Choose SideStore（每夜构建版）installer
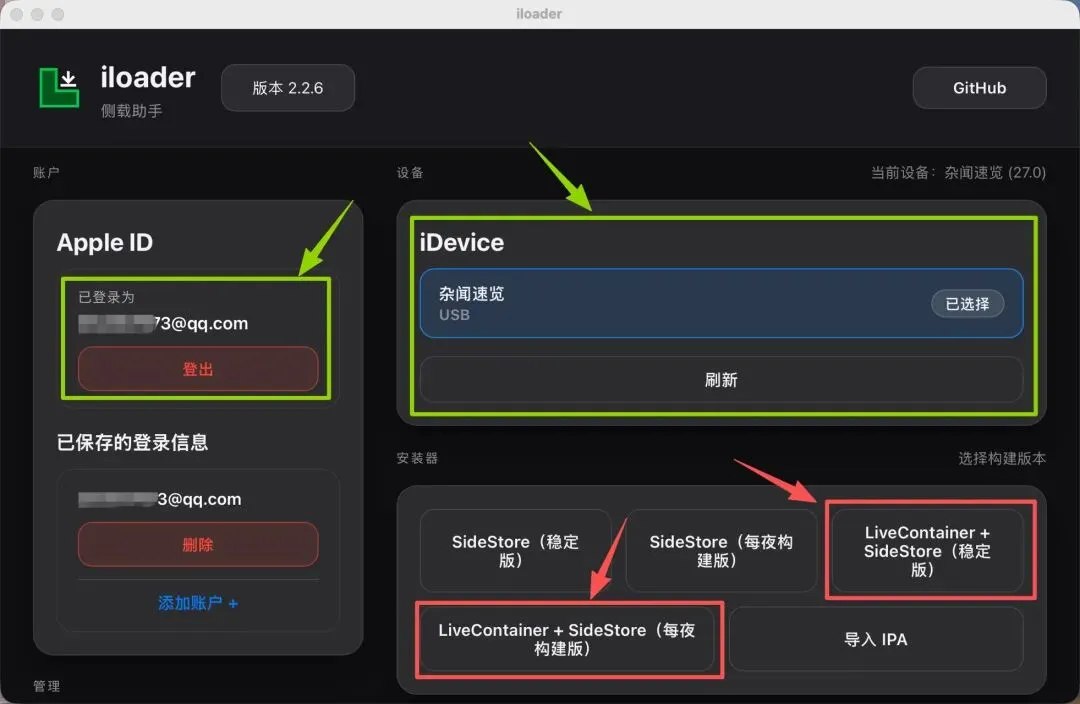1080x704 pixels. point(721,550)
